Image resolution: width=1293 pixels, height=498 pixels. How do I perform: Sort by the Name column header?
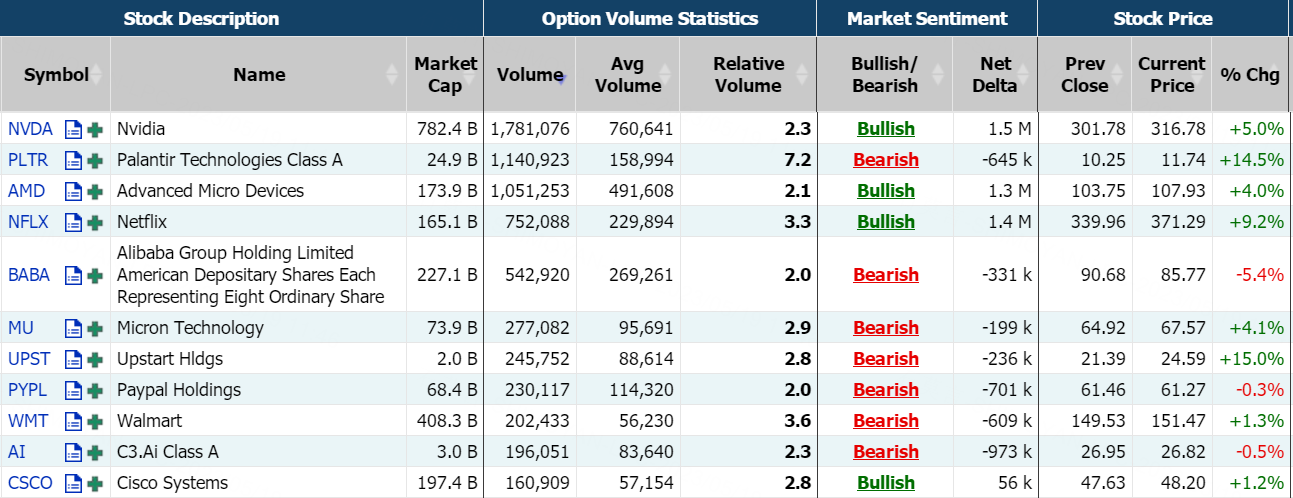pos(259,74)
